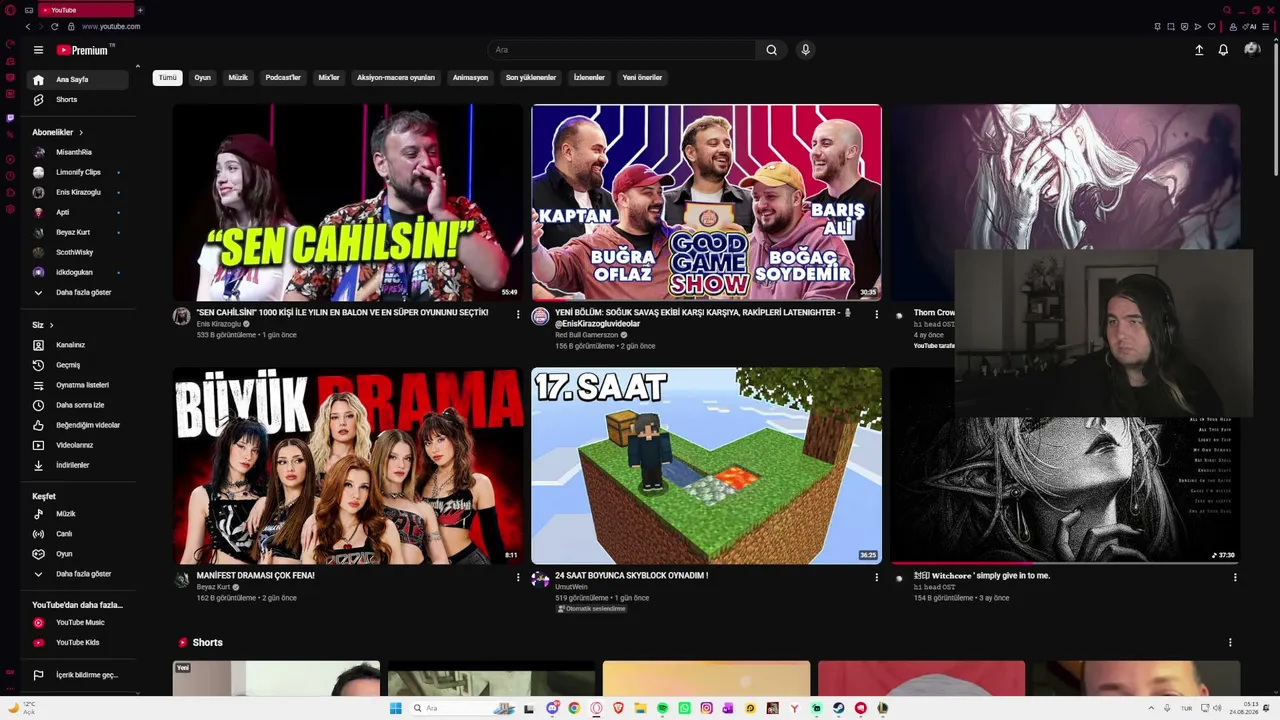Play the 17. SAAT Skyblock thumbnail
1280x720 pixels.
click(x=706, y=465)
